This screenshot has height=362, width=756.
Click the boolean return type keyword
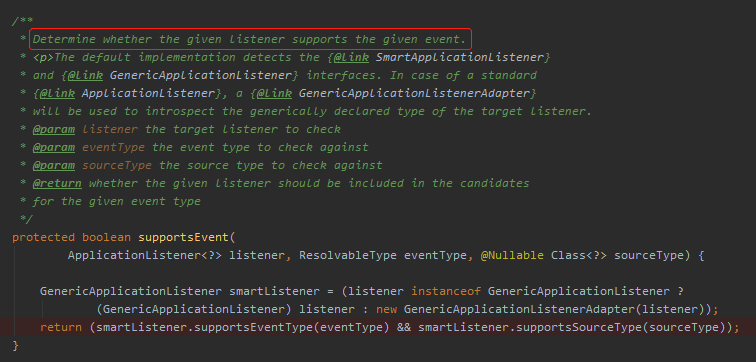click(x=107, y=238)
